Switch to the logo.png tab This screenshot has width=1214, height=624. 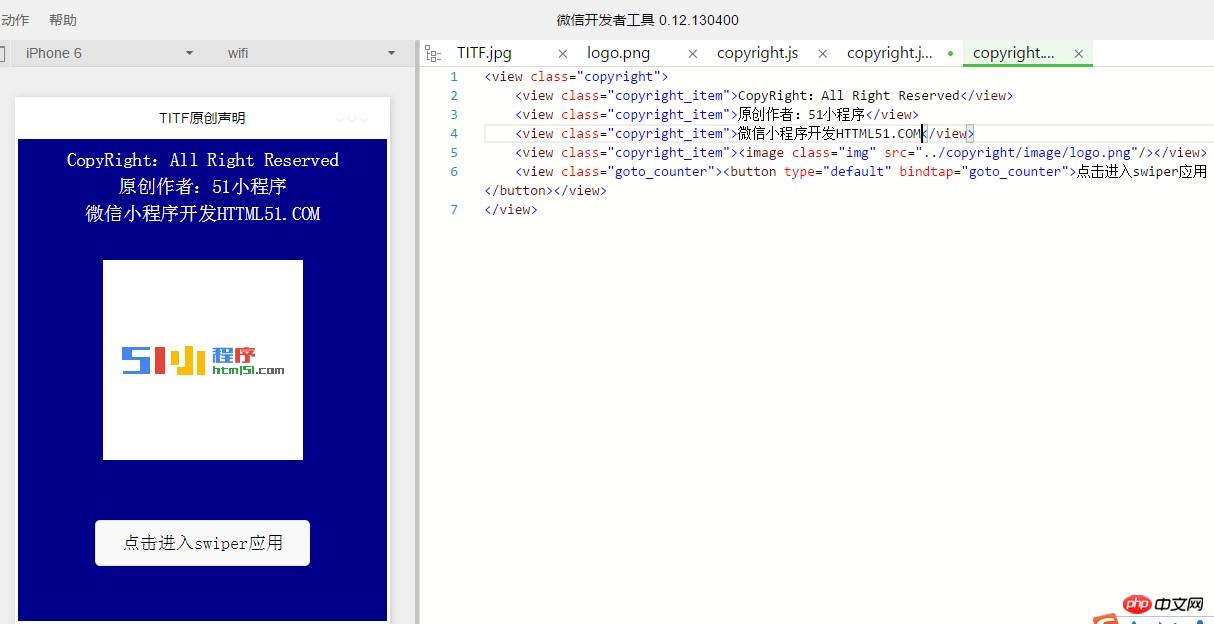pos(618,53)
